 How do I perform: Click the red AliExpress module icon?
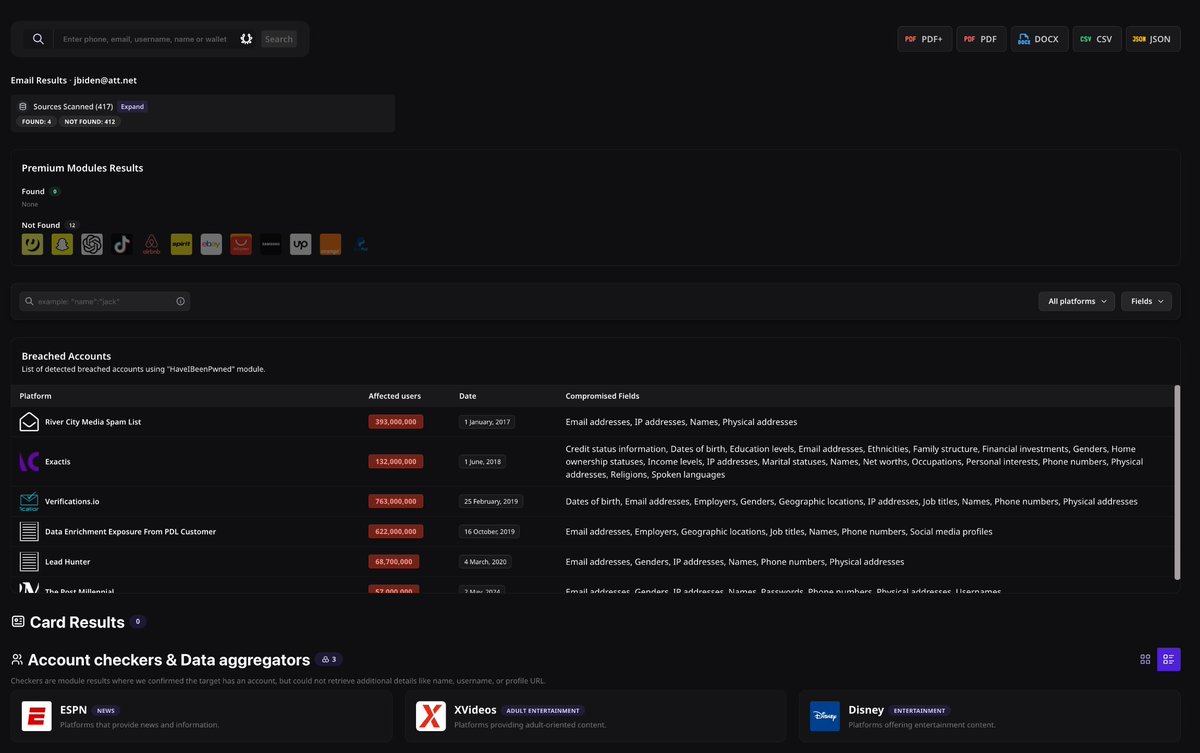click(x=241, y=244)
